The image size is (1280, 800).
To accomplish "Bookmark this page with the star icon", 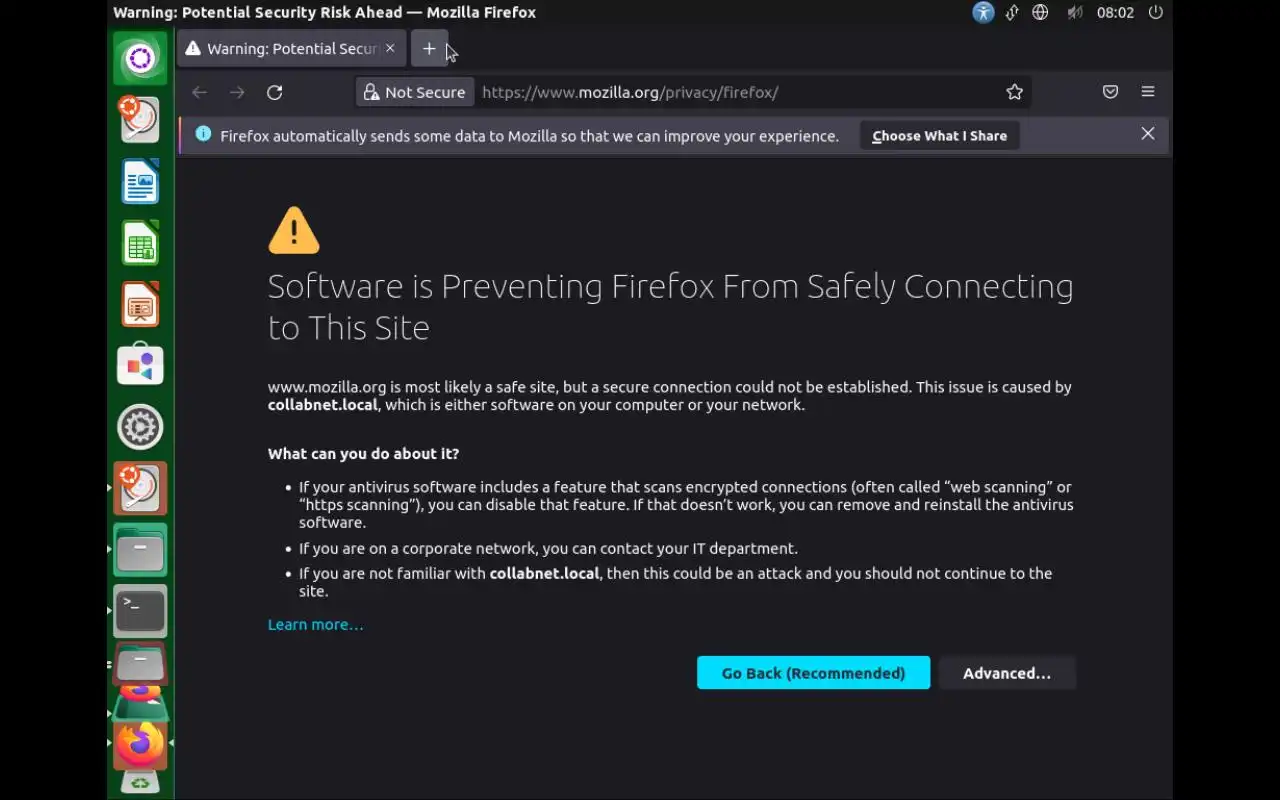I will [x=1015, y=92].
